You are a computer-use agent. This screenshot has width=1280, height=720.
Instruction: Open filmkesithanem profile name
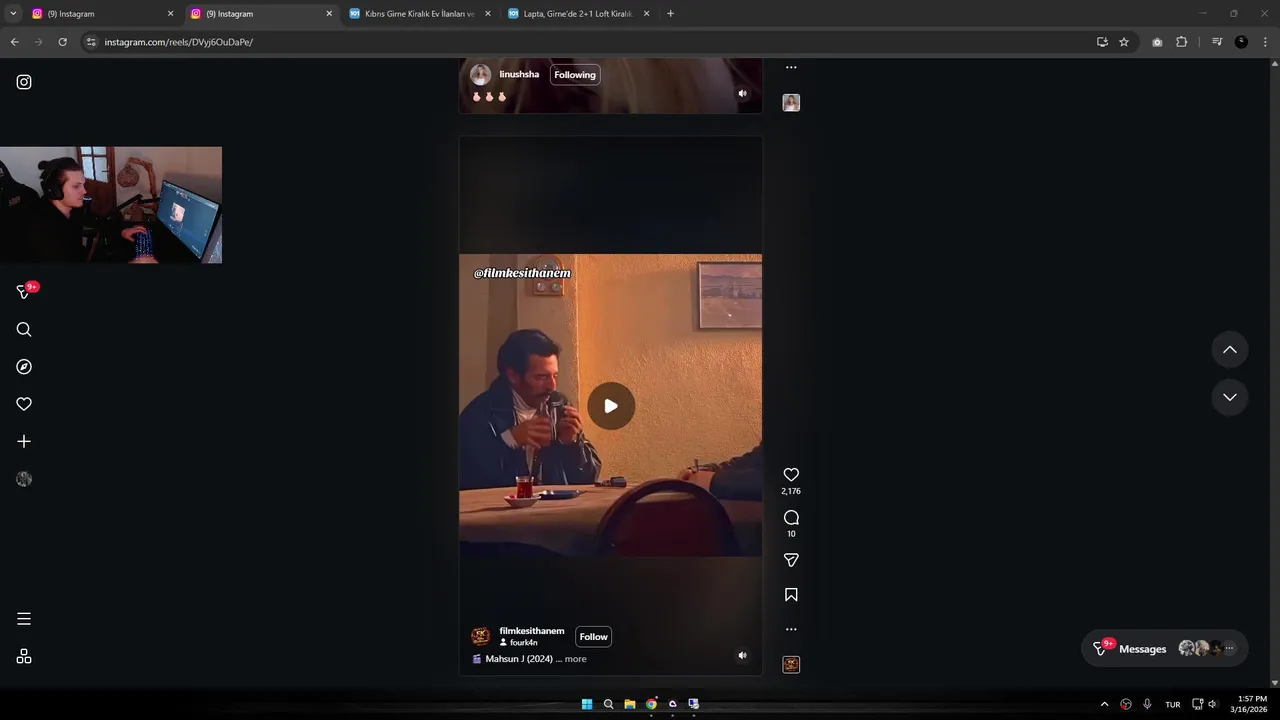(x=532, y=631)
